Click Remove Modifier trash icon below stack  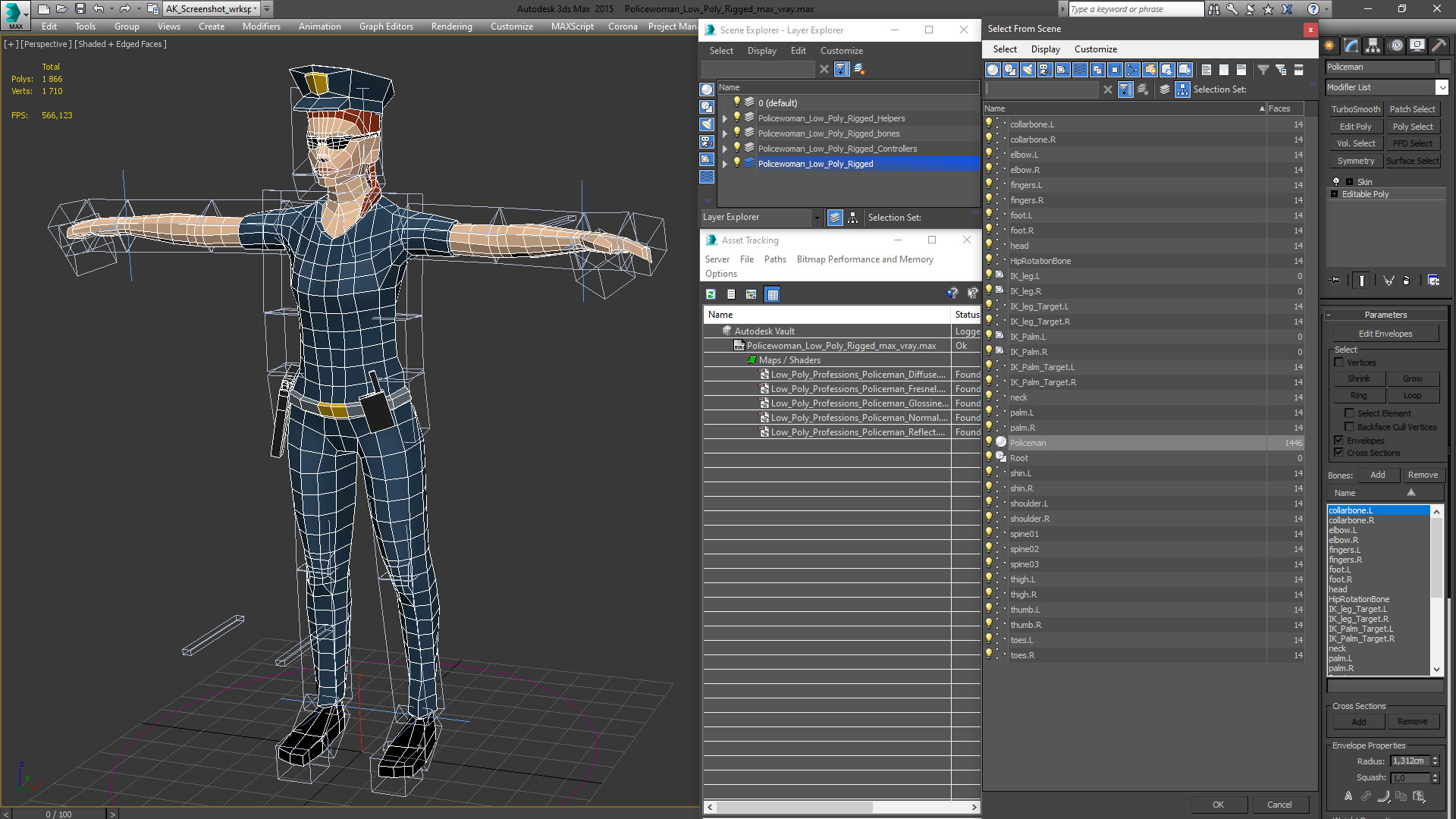pos(1407,281)
